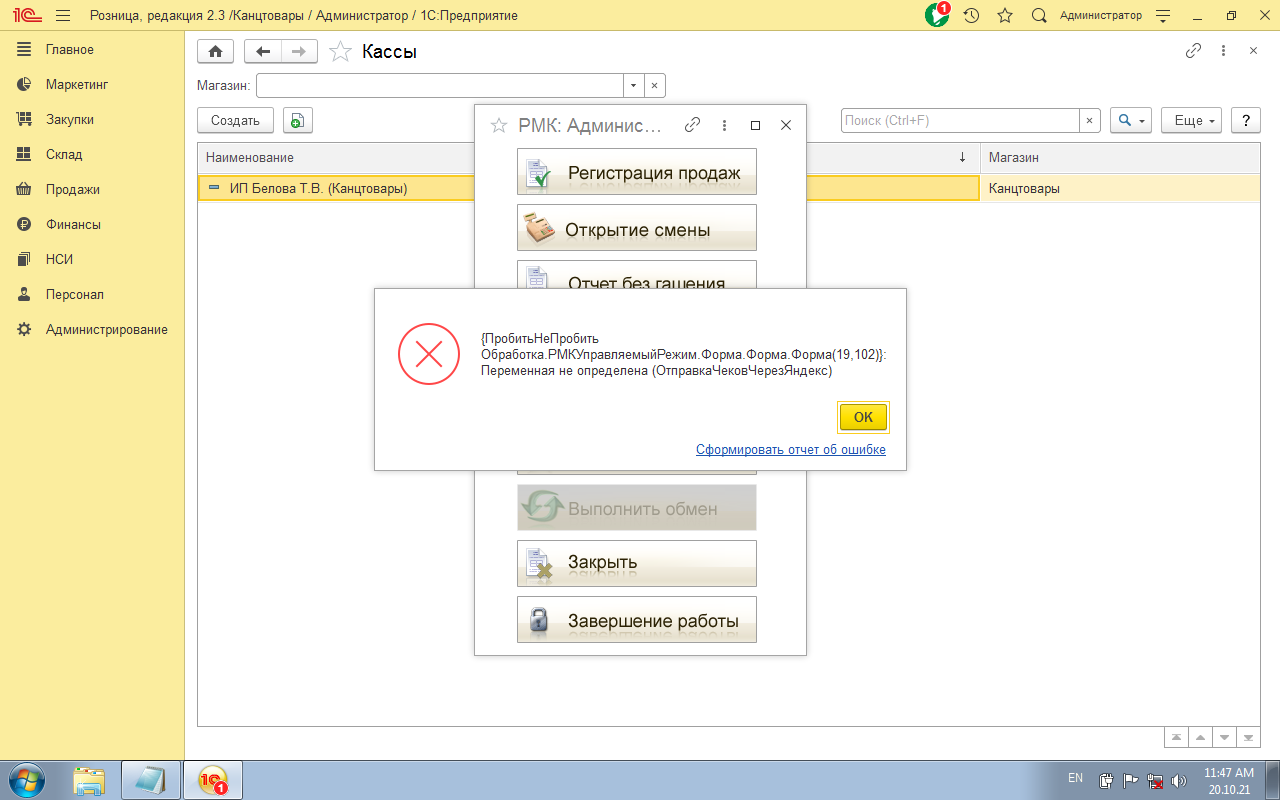Open Продажи section in sidebar

tap(72, 189)
